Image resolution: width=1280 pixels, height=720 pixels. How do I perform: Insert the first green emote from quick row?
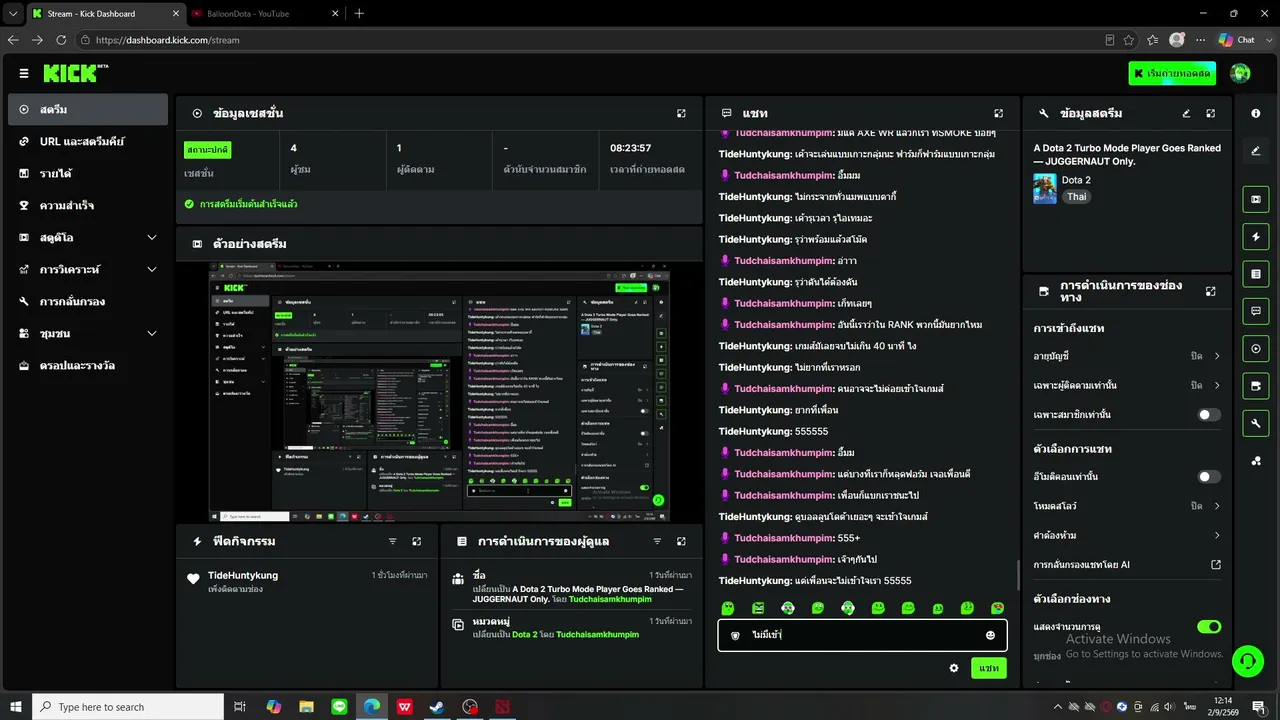728,608
